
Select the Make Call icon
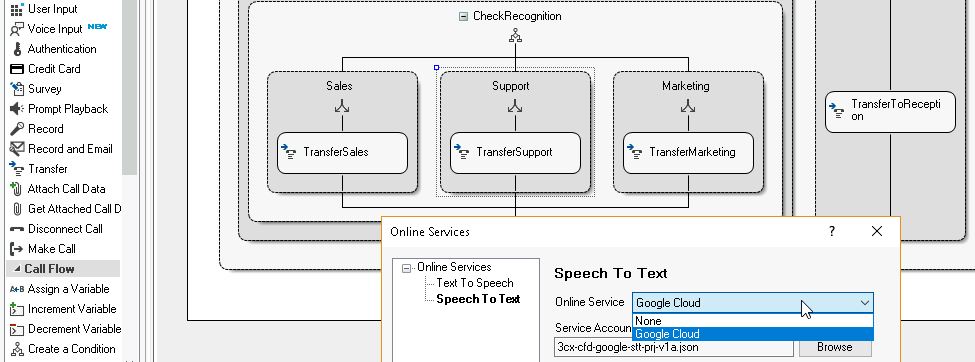17,249
